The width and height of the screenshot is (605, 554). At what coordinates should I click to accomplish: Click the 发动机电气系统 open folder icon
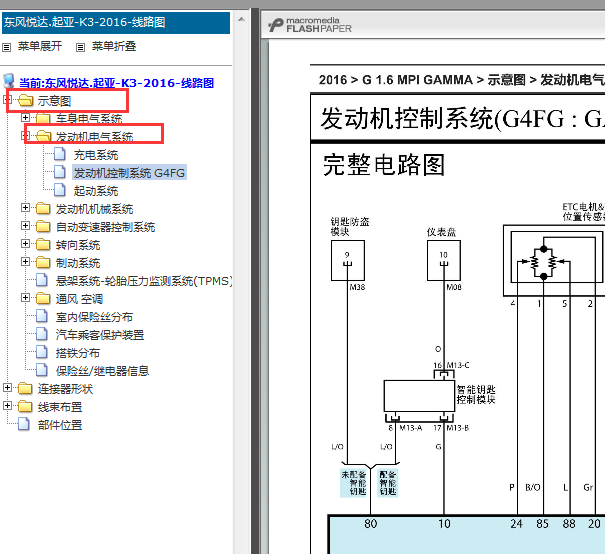44,136
